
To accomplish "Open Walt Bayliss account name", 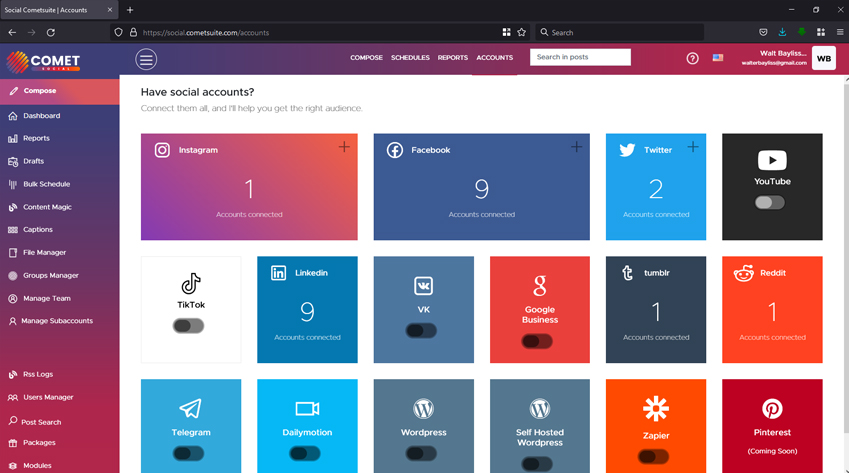I will 783,53.
